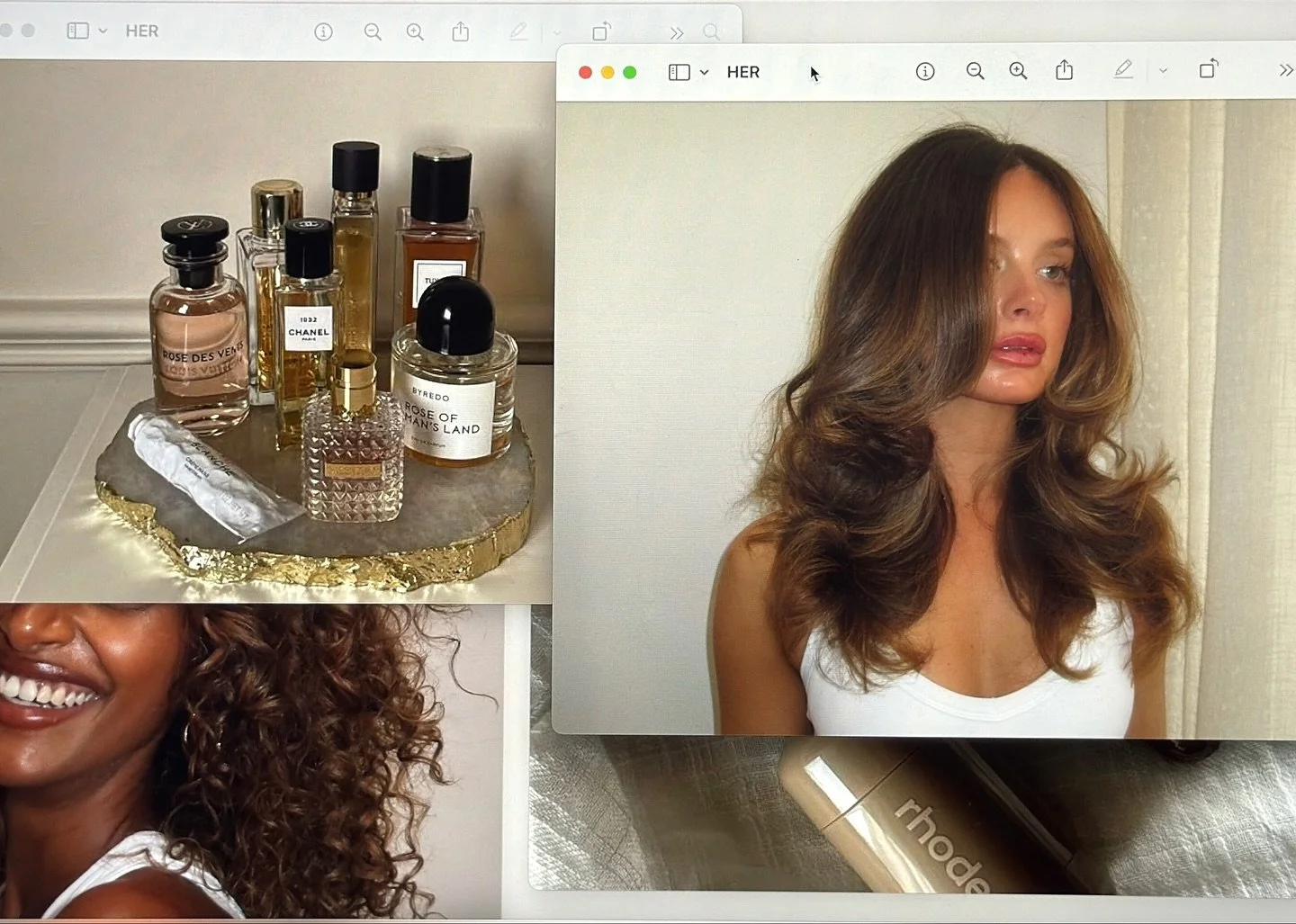Screen dimensions: 1296x924
Task: Show image info in back HER window
Action: [323, 32]
